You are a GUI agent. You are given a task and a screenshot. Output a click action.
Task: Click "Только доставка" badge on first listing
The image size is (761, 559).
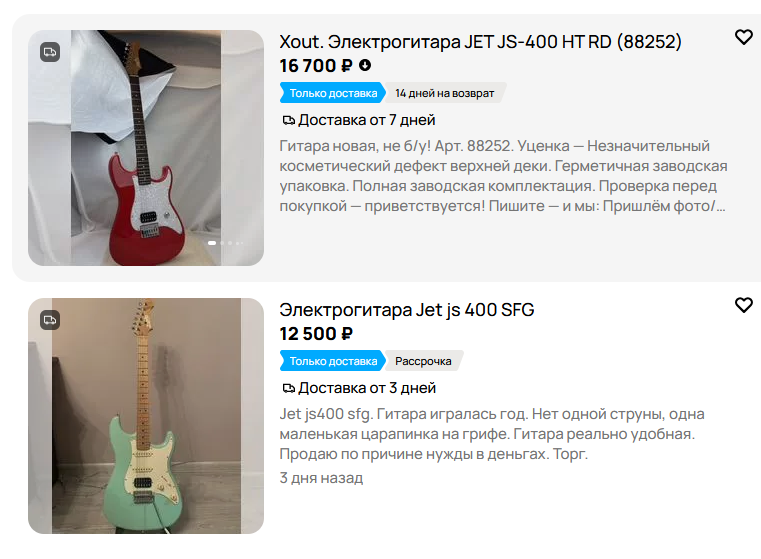coord(333,93)
